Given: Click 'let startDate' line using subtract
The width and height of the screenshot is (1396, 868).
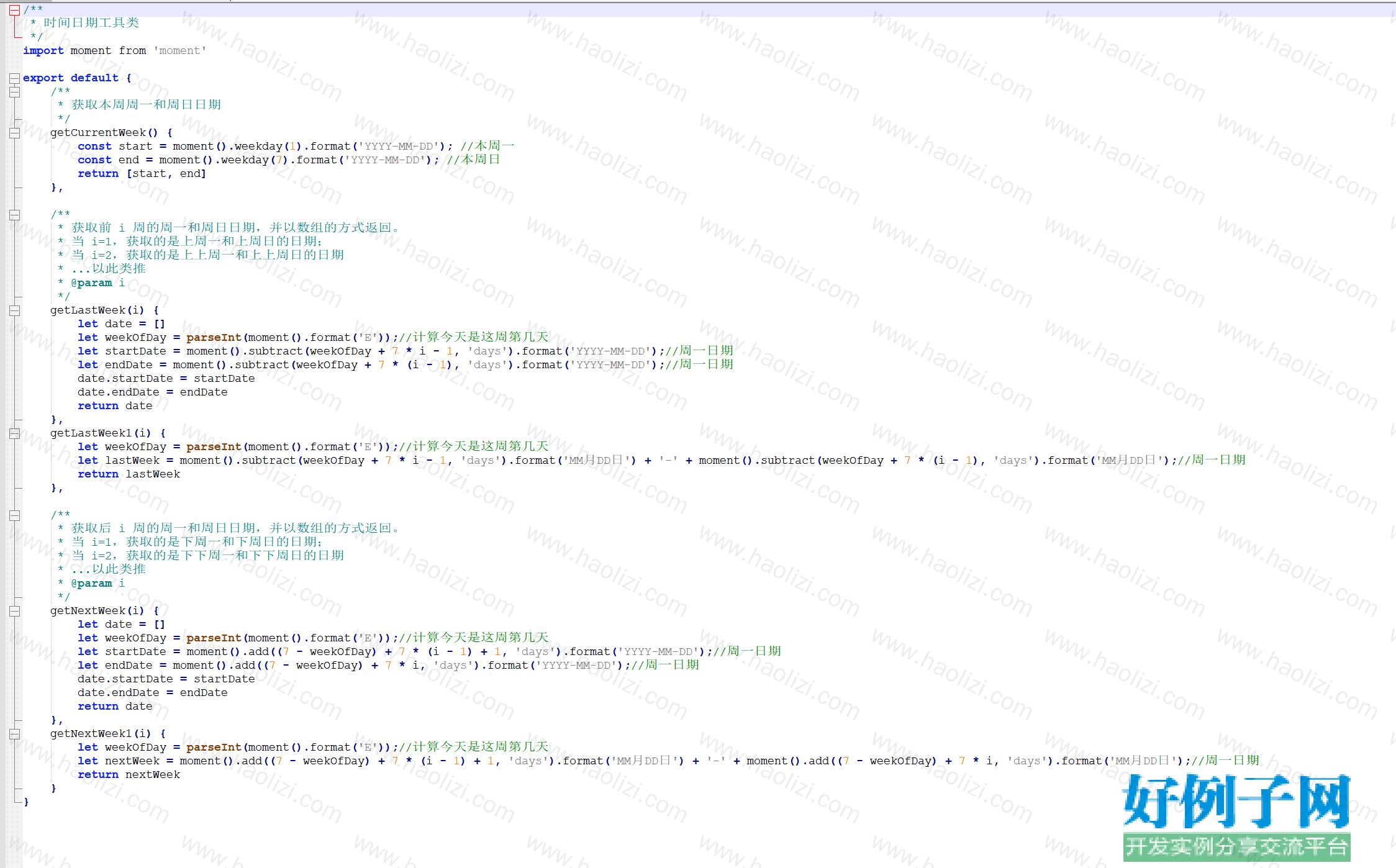Looking at the screenshot, I should tap(406, 351).
